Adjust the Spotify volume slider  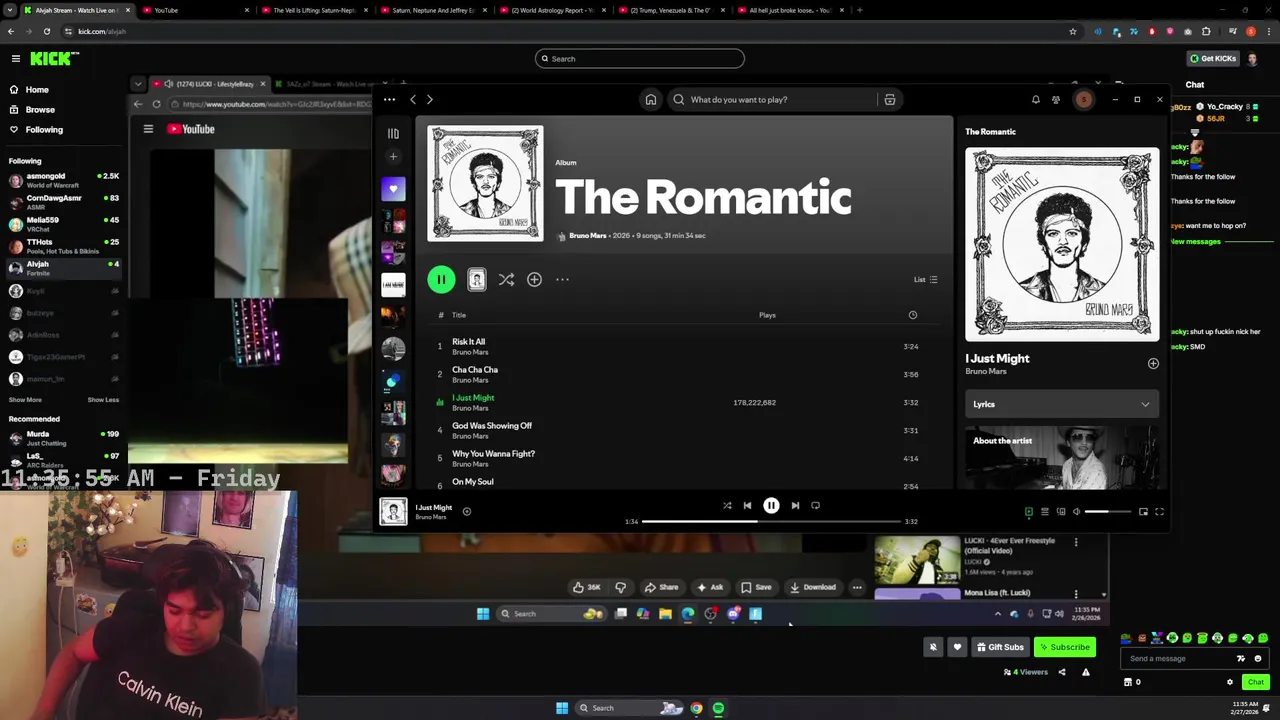(x=1110, y=512)
